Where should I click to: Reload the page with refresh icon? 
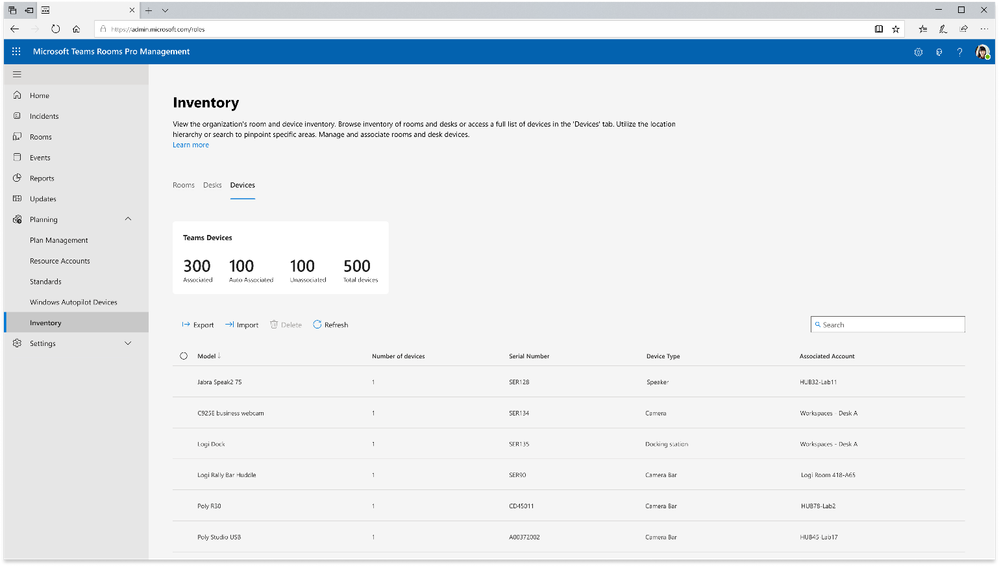click(55, 29)
